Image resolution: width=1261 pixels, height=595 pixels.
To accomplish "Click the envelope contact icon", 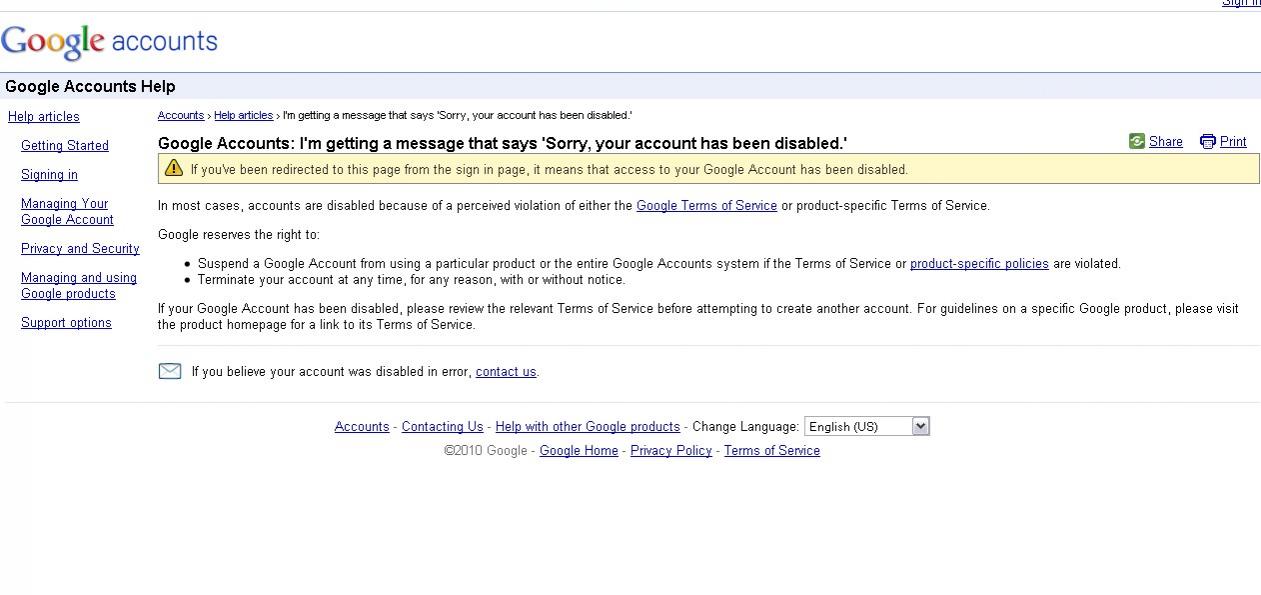I will (170, 371).
